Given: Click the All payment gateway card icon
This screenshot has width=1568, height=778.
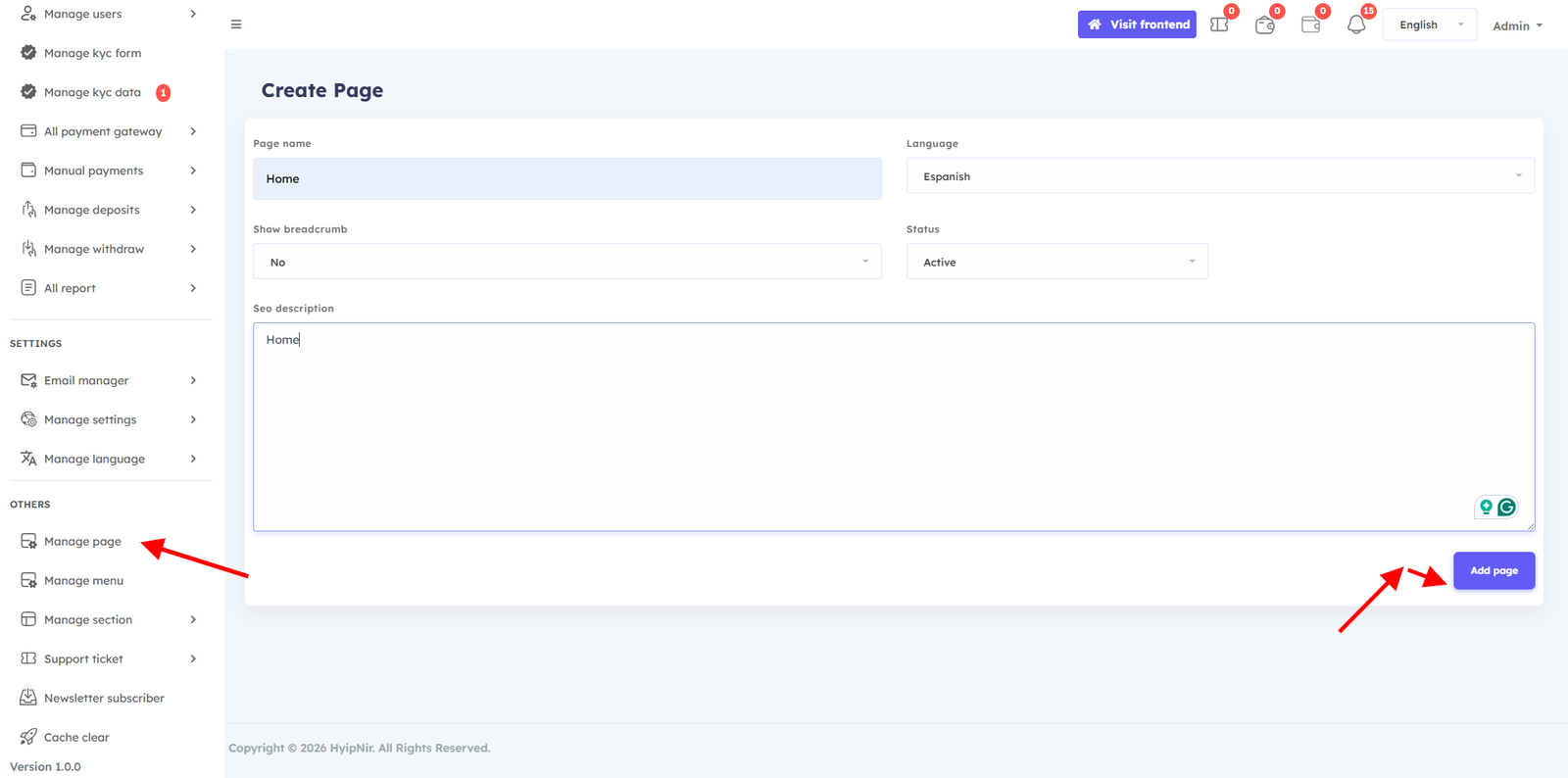Looking at the screenshot, I should click(x=28, y=131).
